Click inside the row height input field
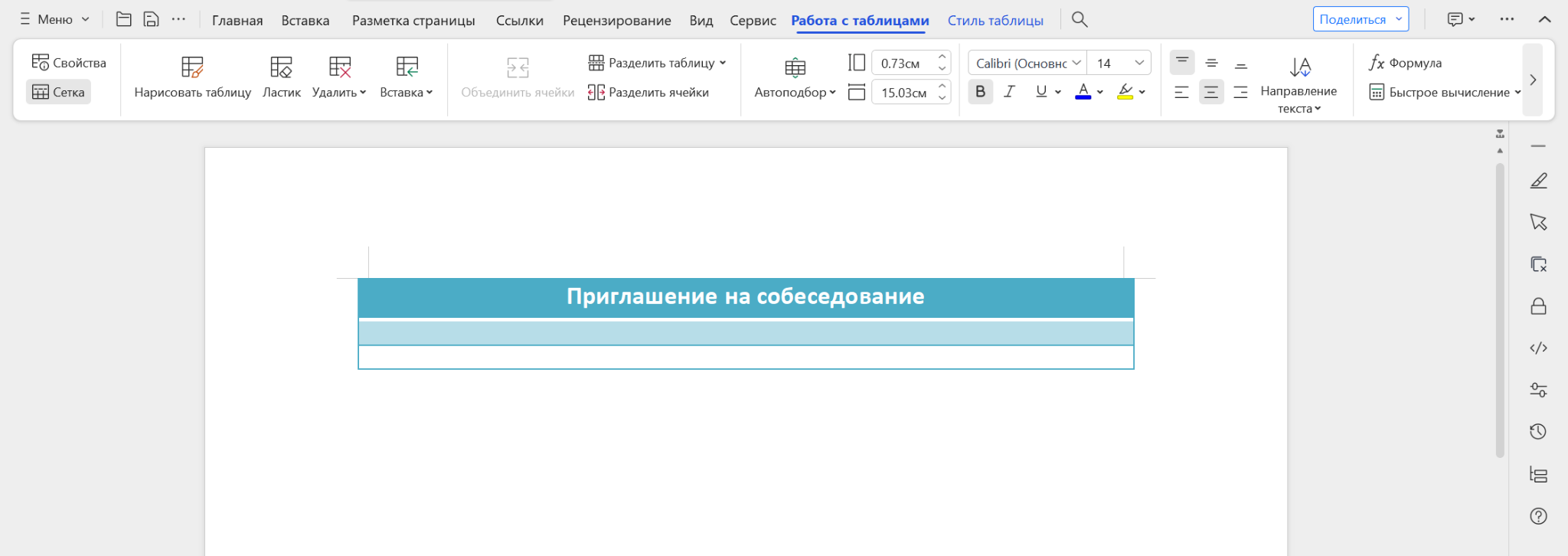Viewport: 1568px width, 556px height. (x=902, y=64)
